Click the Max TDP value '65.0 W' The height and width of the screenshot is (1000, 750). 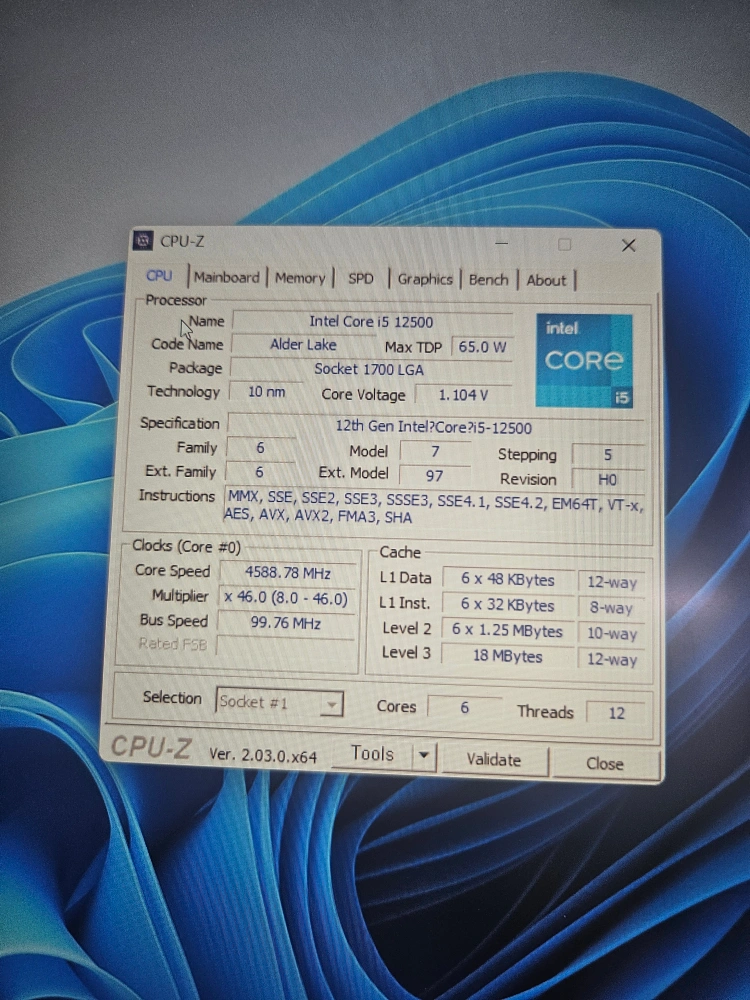(482, 347)
